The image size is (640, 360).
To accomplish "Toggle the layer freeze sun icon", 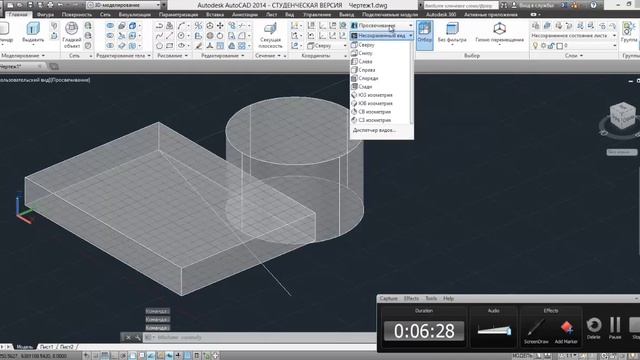I will (544, 46).
